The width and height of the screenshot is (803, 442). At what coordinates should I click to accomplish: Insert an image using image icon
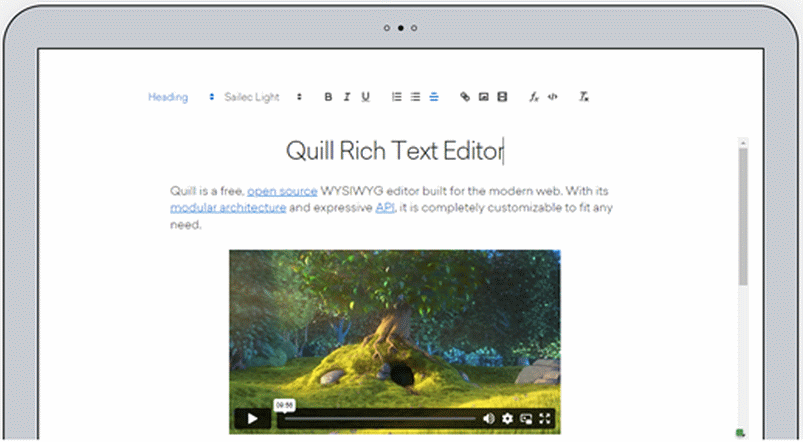coord(483,97)
